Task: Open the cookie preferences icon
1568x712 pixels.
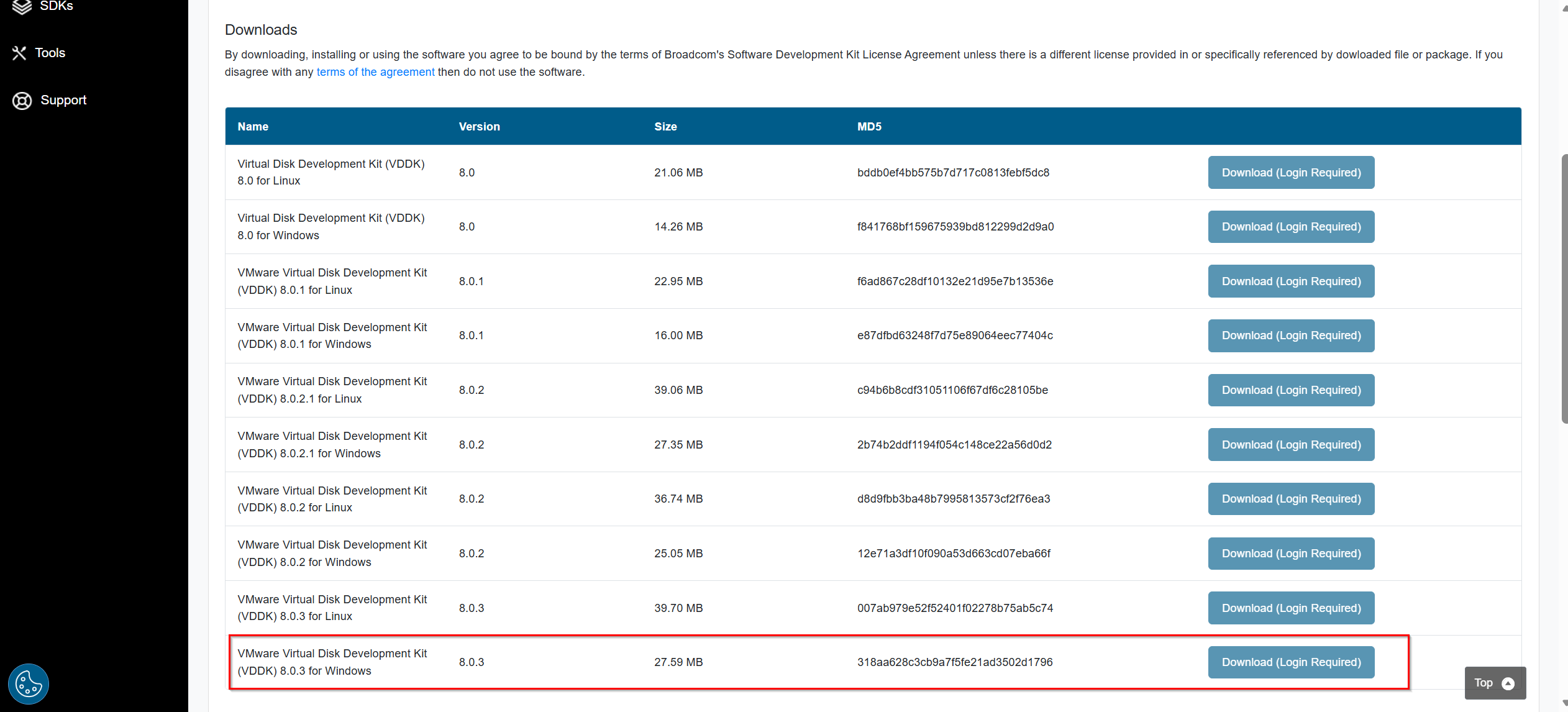Action: point(29,685)
